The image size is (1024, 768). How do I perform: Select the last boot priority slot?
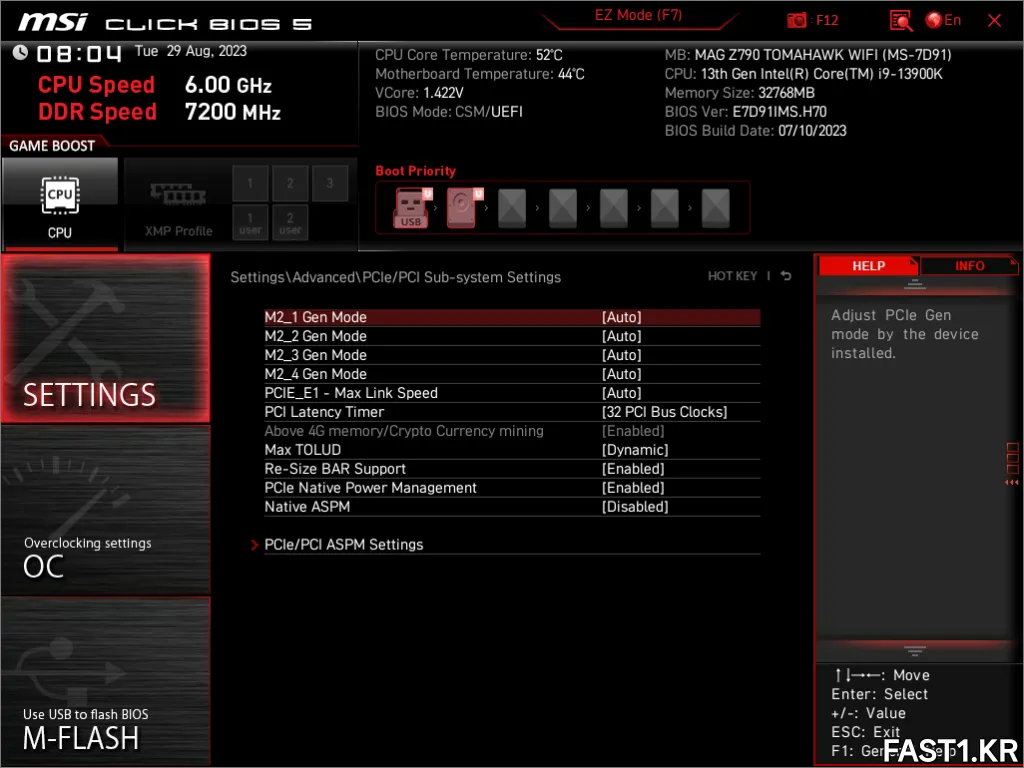pos(716,208)
